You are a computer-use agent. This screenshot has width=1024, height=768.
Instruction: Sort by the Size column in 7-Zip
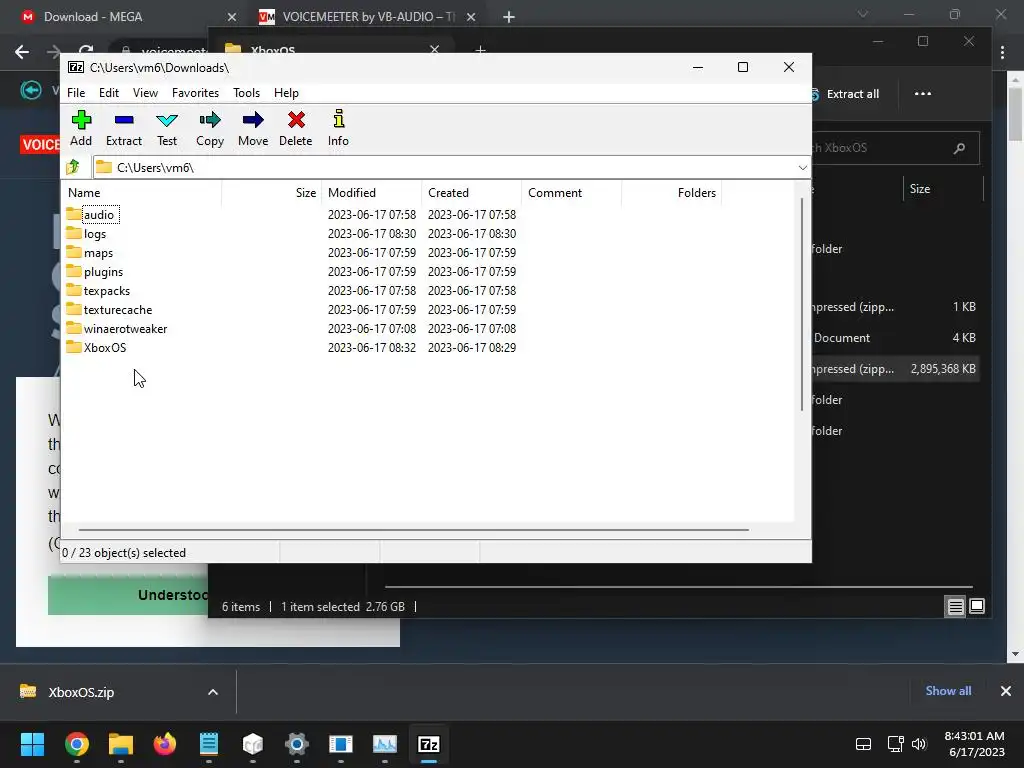point(272,193)
